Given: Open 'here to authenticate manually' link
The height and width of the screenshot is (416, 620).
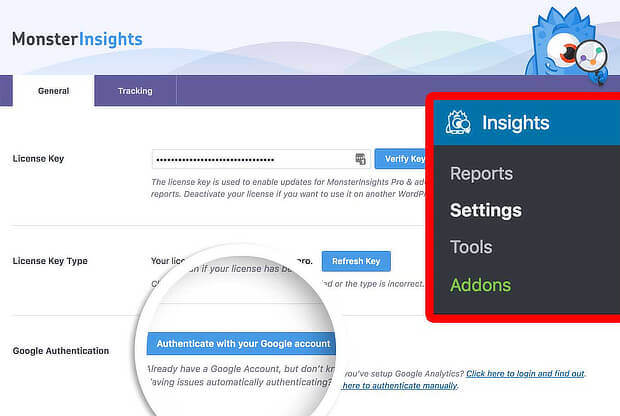Looking at the screenshot, I should click(400, 385).
